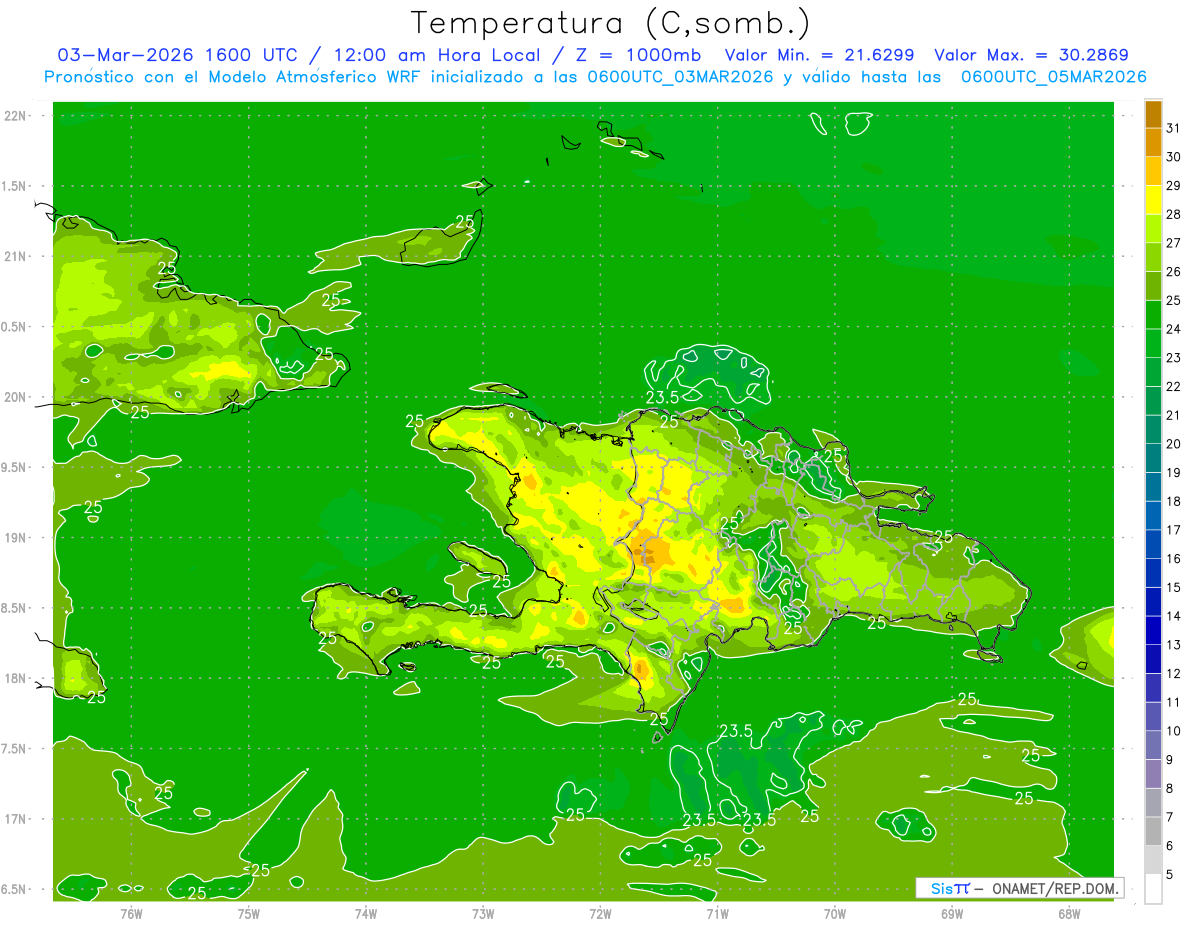Viewport: 1200px width, 927px height.
Task: Click the latitude axis label 19N
Action: 16,538
